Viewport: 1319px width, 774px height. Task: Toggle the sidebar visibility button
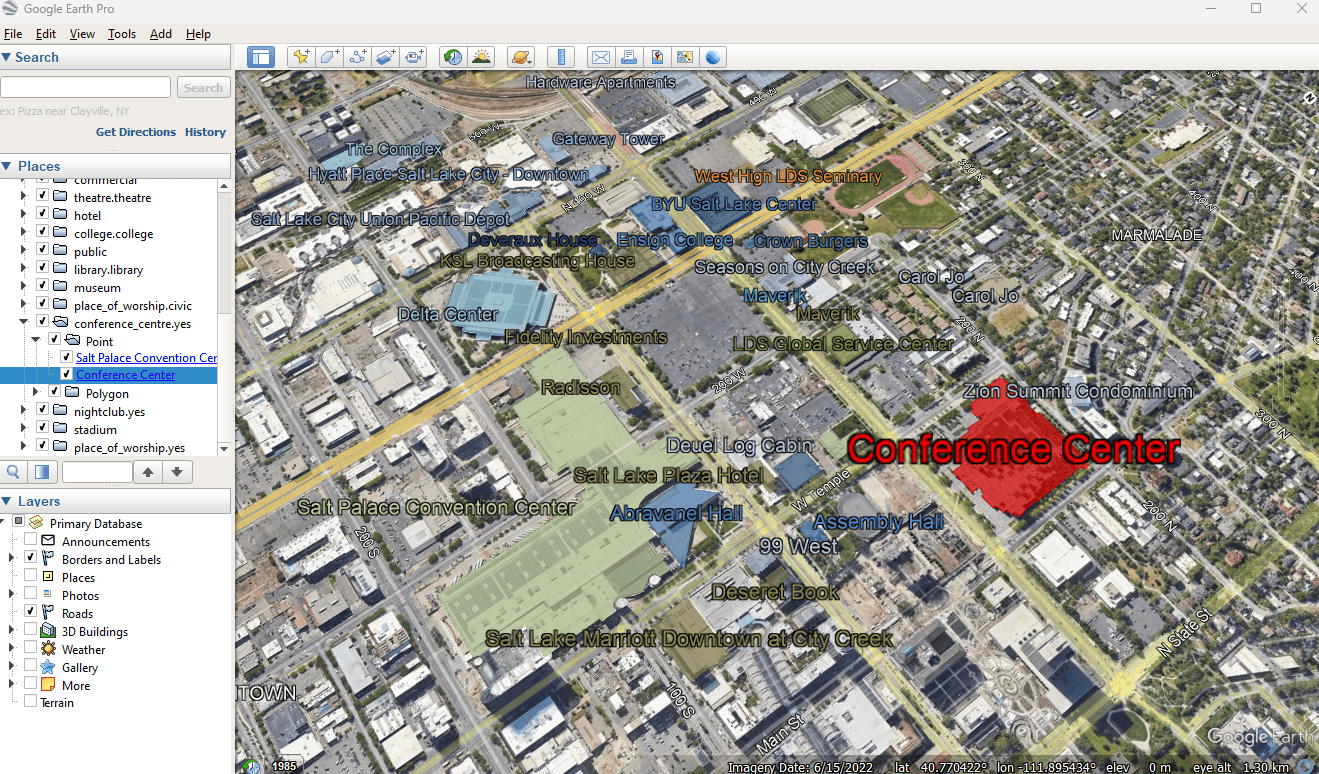click(x=261, y=57)
